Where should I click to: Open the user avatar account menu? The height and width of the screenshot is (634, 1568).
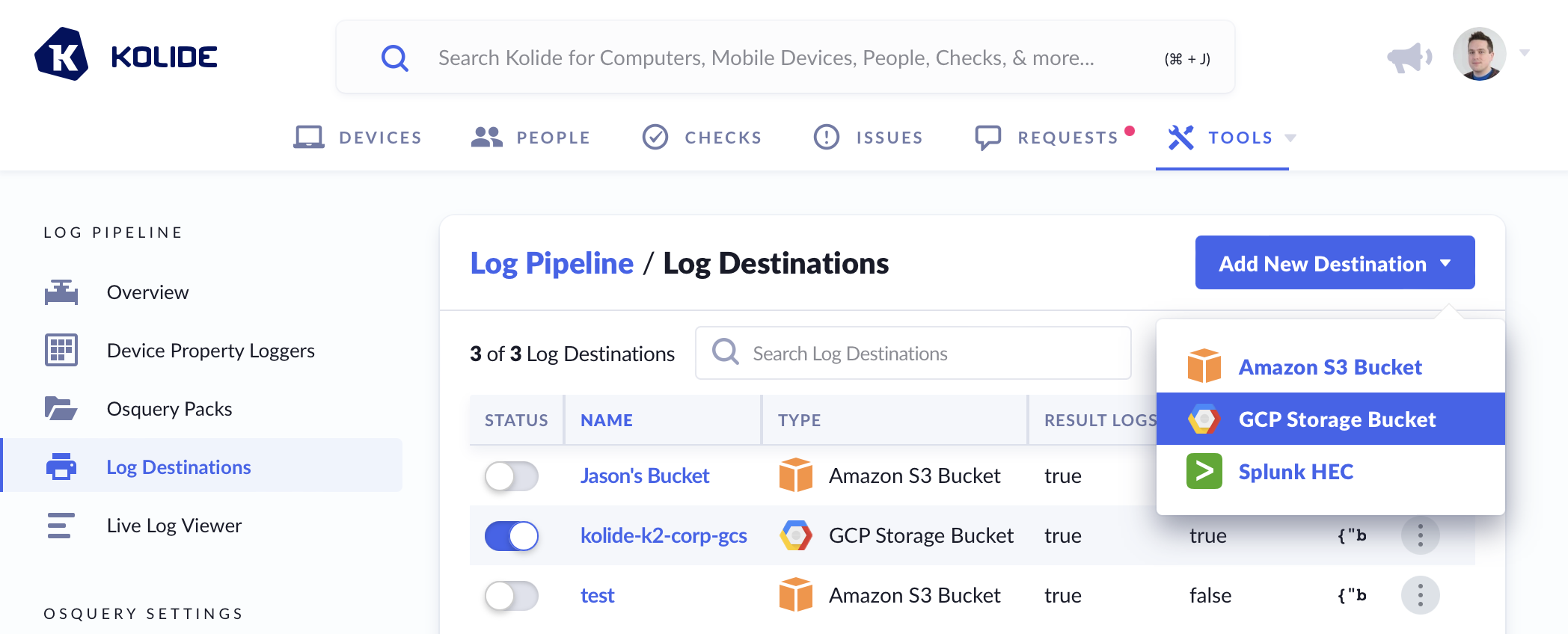click(1480, 55)
